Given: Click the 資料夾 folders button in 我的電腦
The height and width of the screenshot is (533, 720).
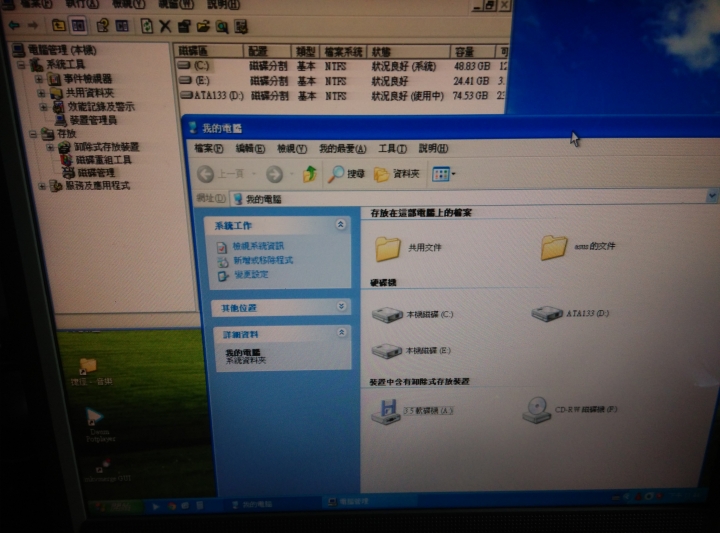Looking at the screenshot, I should [x=396, y=174].
